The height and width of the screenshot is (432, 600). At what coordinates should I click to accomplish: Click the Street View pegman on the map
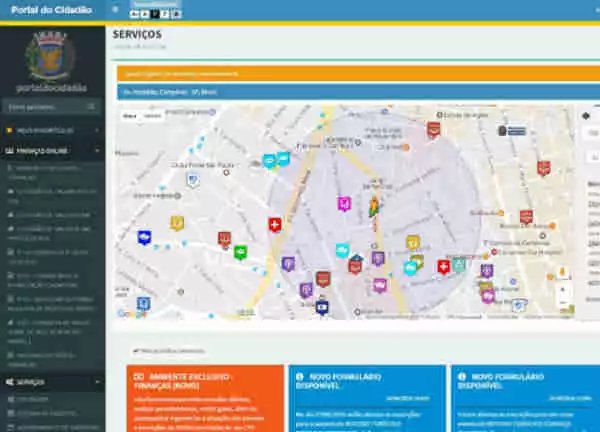click(x=562, y=272)
